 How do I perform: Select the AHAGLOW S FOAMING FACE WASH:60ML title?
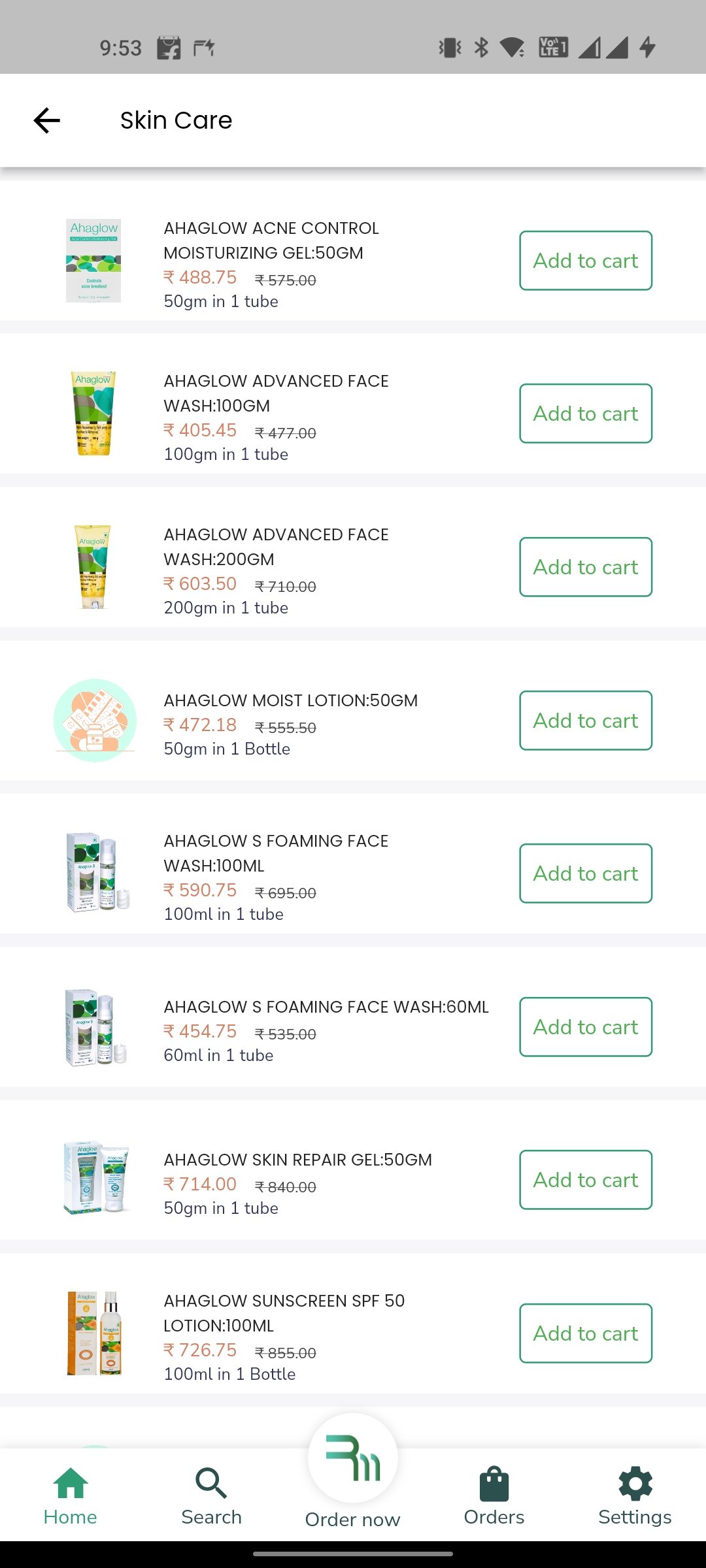pyautogui.click(x=326, y=1007)
